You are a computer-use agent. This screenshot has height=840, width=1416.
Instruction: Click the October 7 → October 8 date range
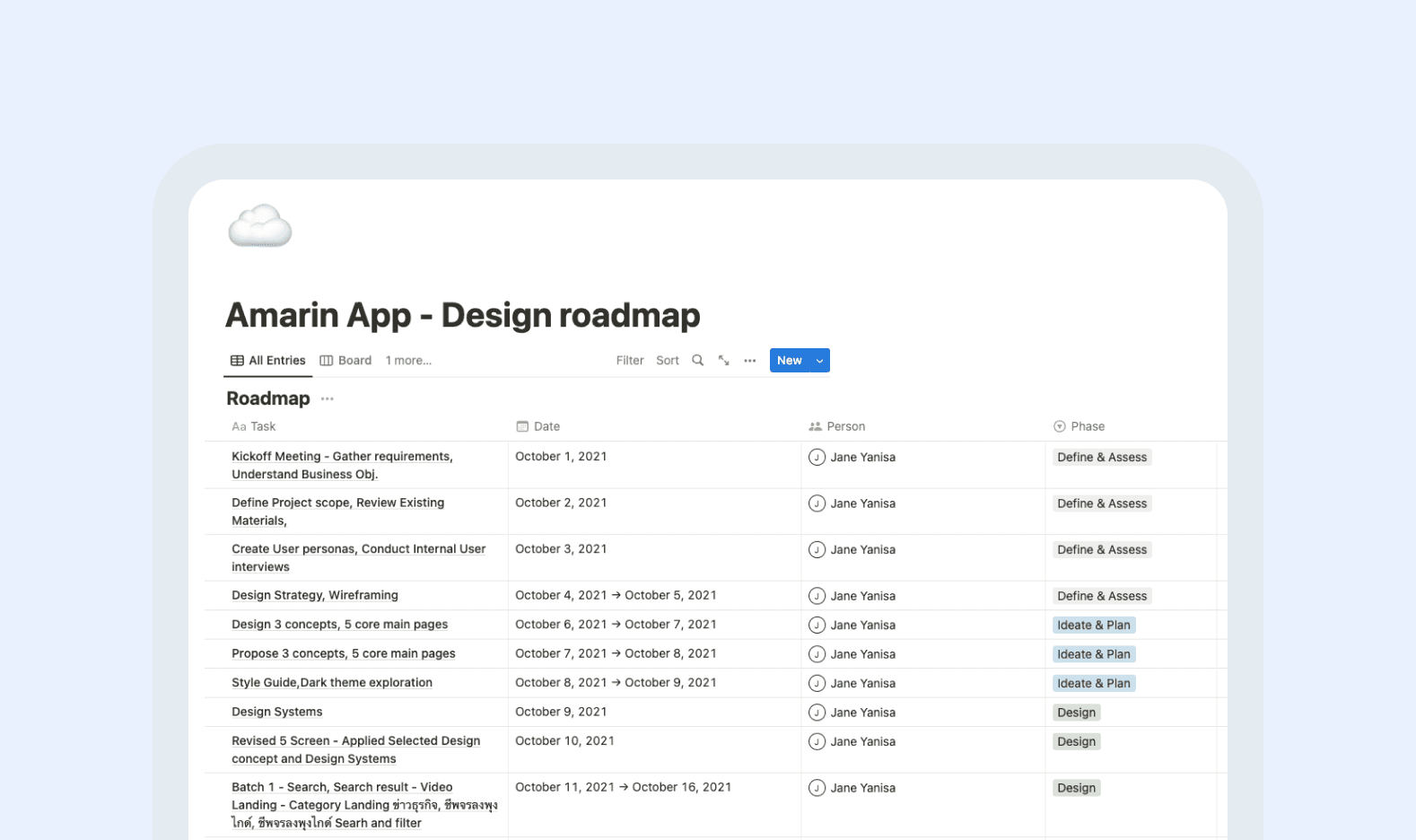pyautogui.click(x=616, y=653)
